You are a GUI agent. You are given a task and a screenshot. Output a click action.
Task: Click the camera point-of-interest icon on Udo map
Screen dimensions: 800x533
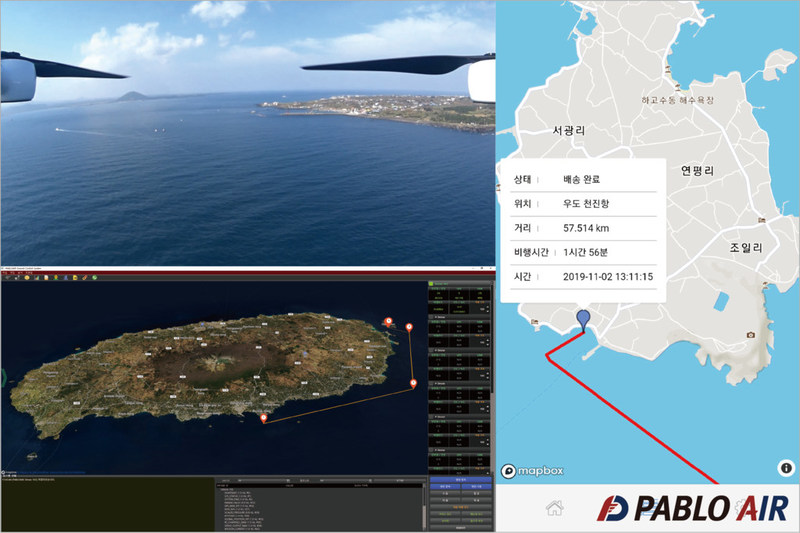click(x=751, y=335)
